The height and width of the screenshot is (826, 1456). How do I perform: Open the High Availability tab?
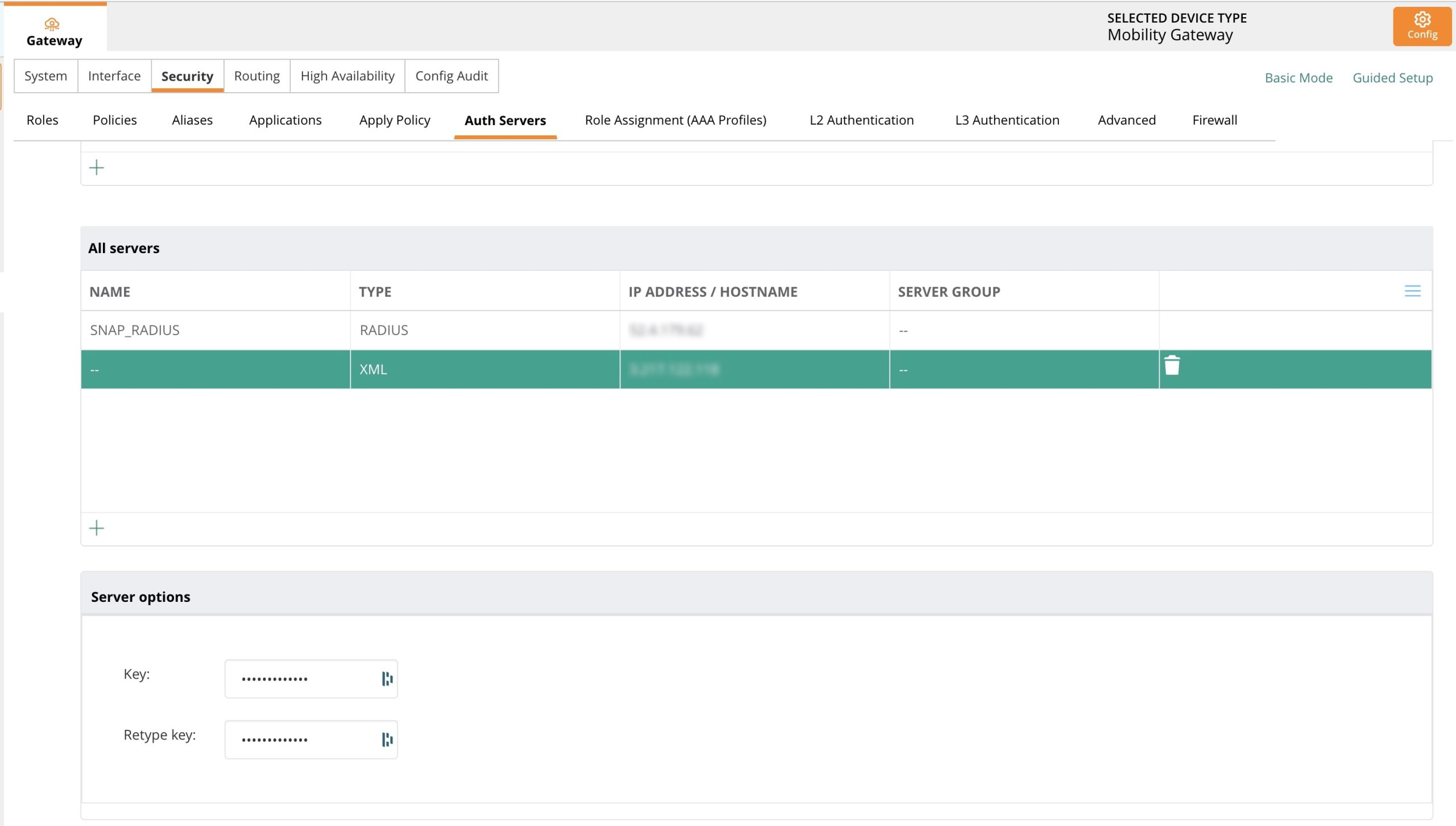click(347, 76)
